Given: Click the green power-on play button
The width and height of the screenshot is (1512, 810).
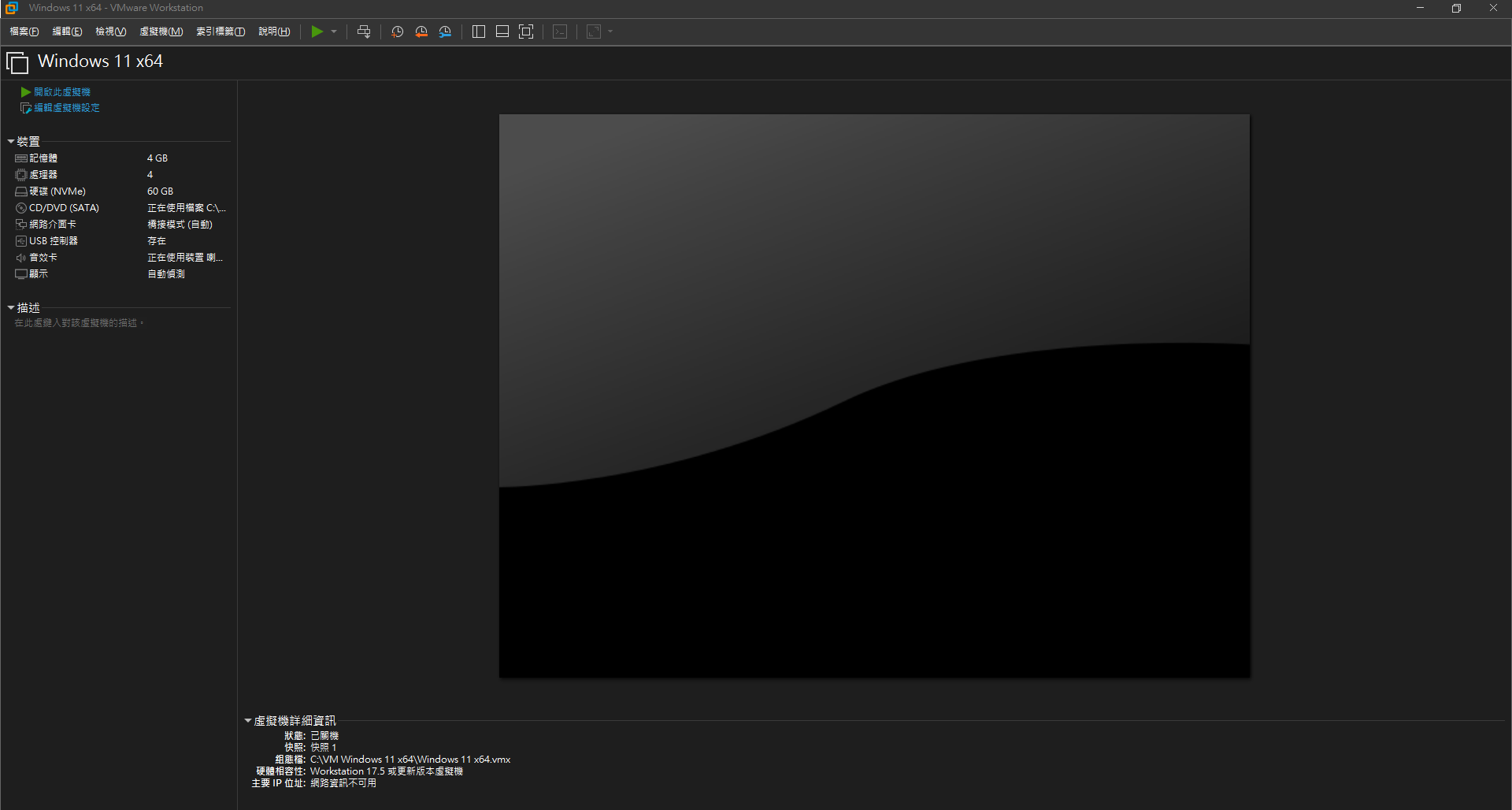Looking at the screenshot, I should [x=317, y=32].
